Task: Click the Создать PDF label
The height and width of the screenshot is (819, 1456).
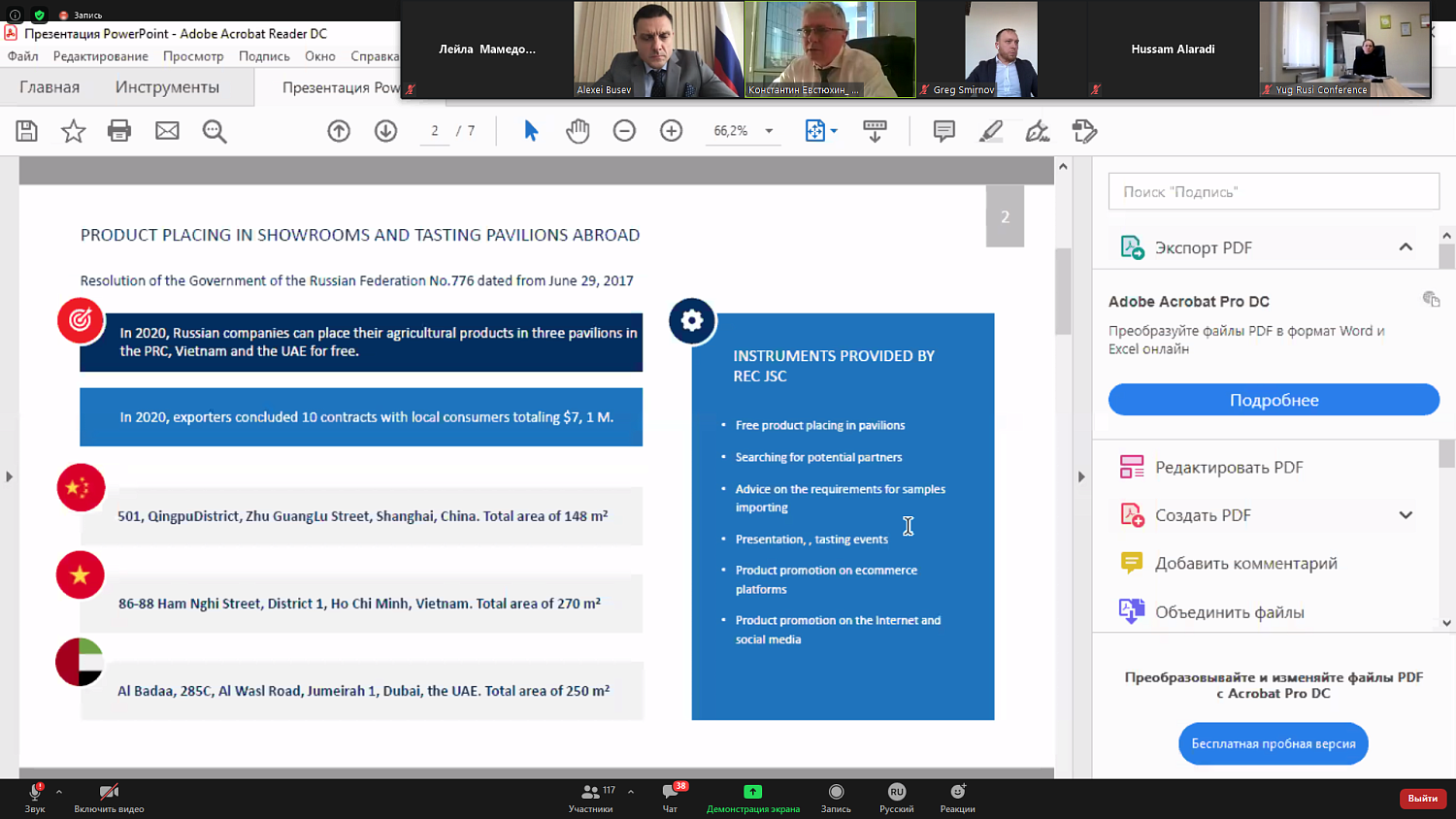Action: (x=1203, y=515)
